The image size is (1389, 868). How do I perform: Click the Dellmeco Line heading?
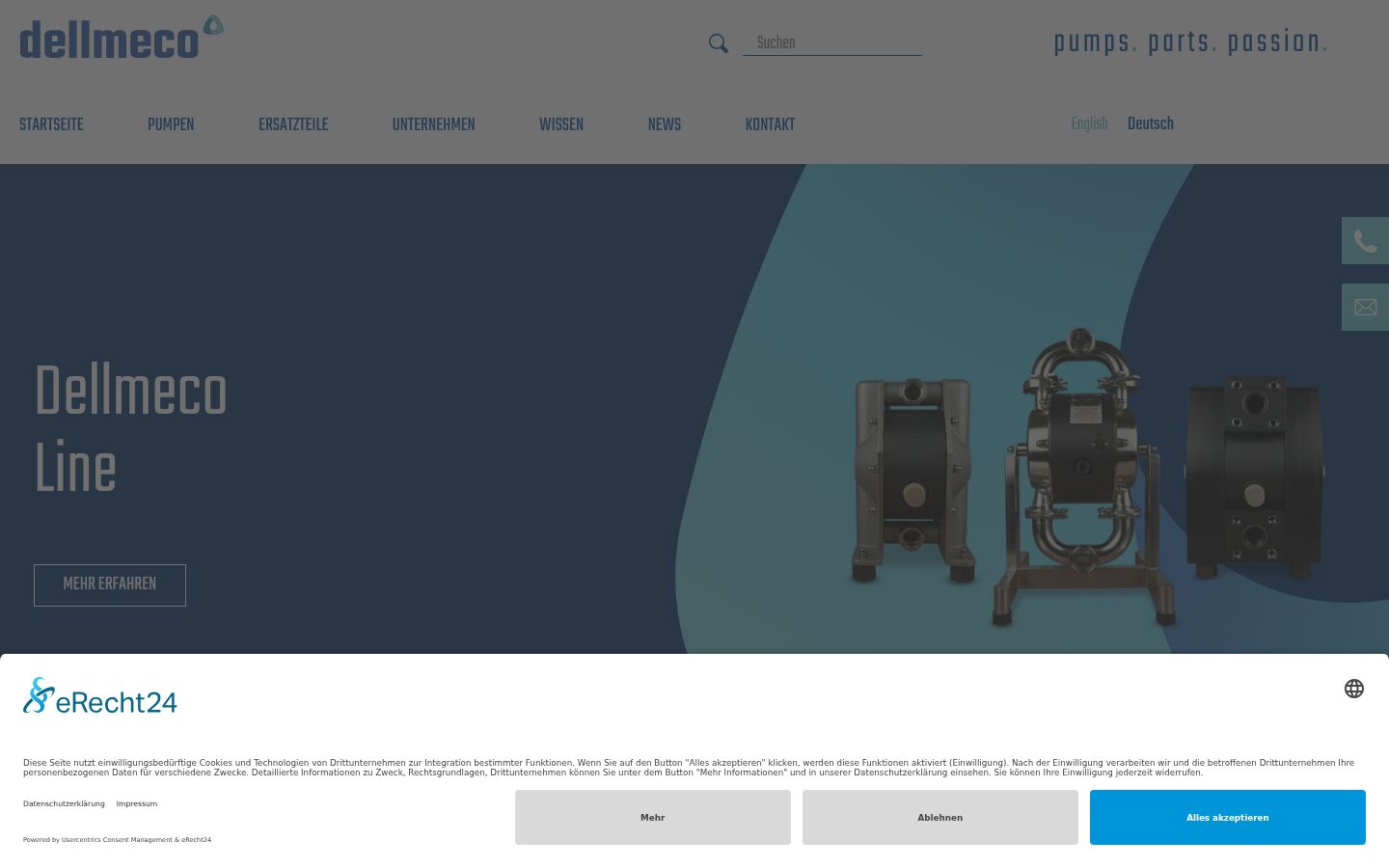click(x=130, y=430)
